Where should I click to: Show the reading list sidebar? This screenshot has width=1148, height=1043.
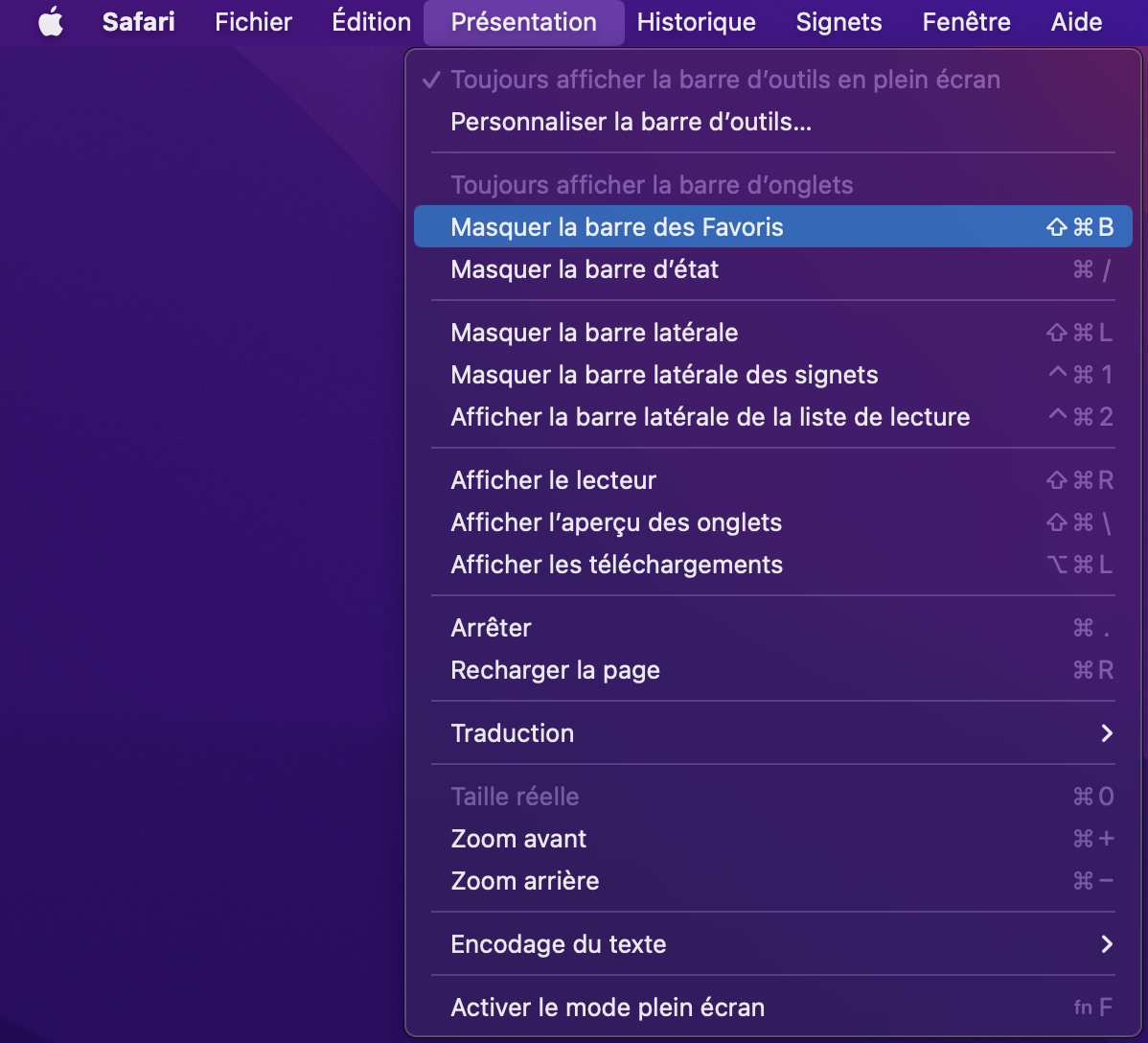click(773, 417)
